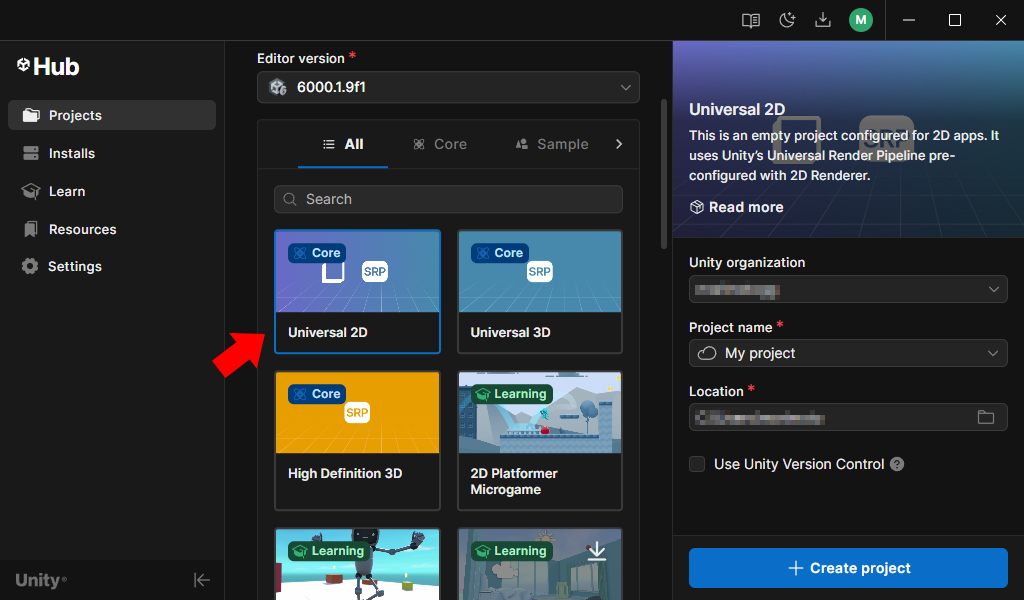Collapse the sidebar with the arrow icon
The image size is (1024, 600).
(x=201, y=580)
